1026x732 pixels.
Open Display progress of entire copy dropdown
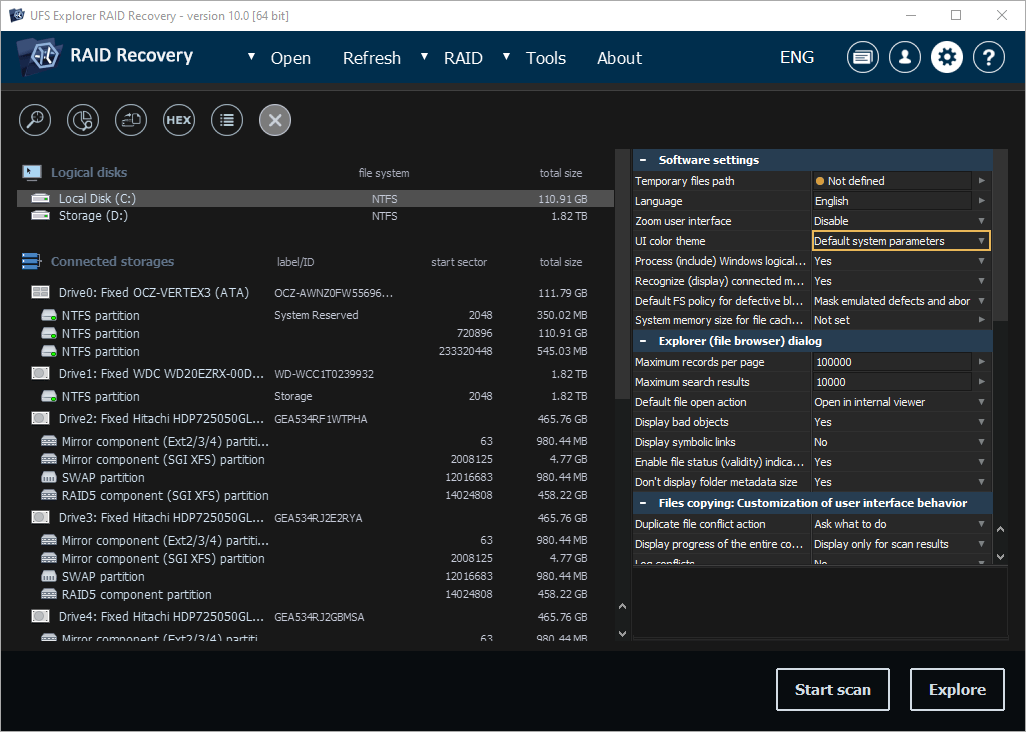(x=901, y=544)
